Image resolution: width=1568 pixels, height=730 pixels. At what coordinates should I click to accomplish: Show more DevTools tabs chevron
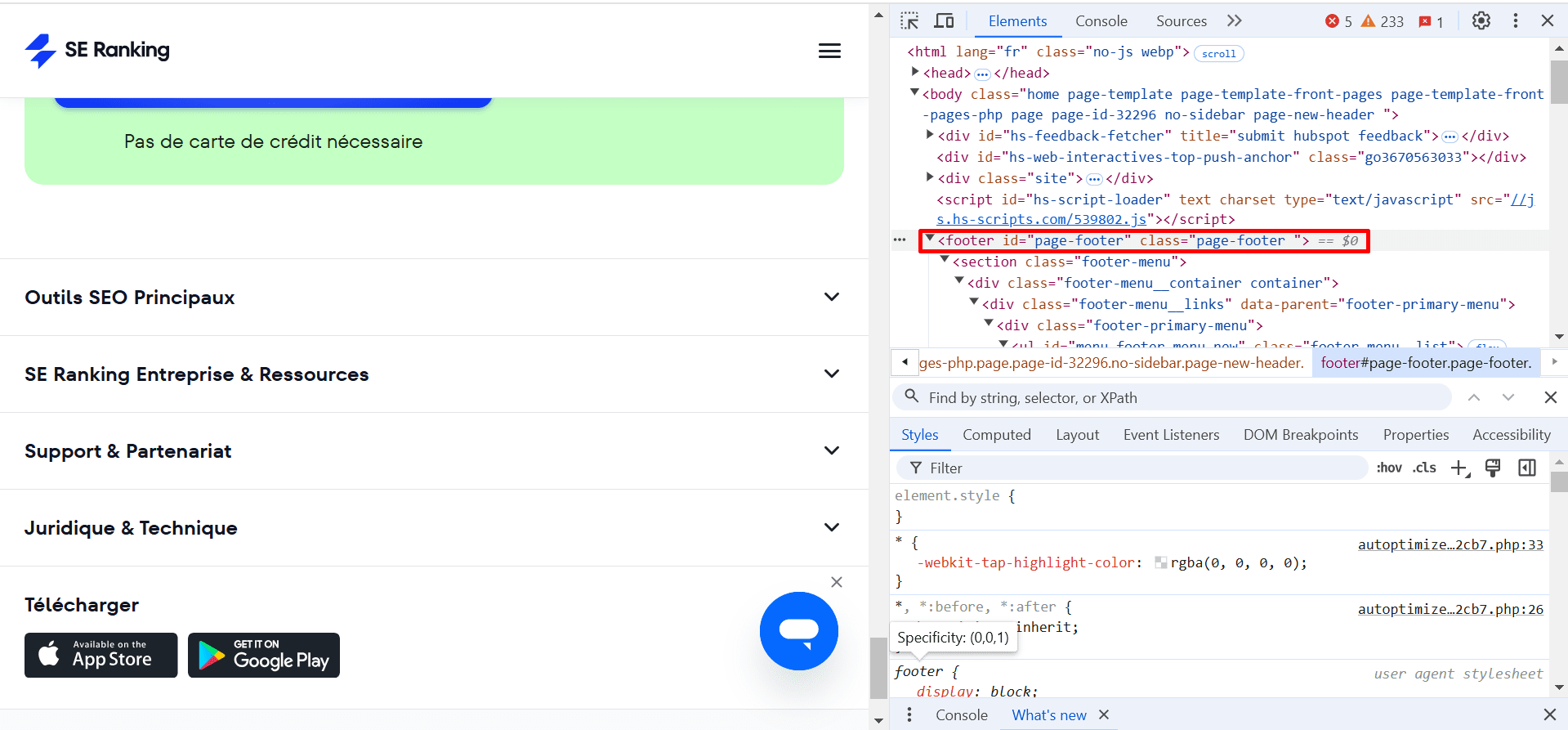click(1235, 21)
